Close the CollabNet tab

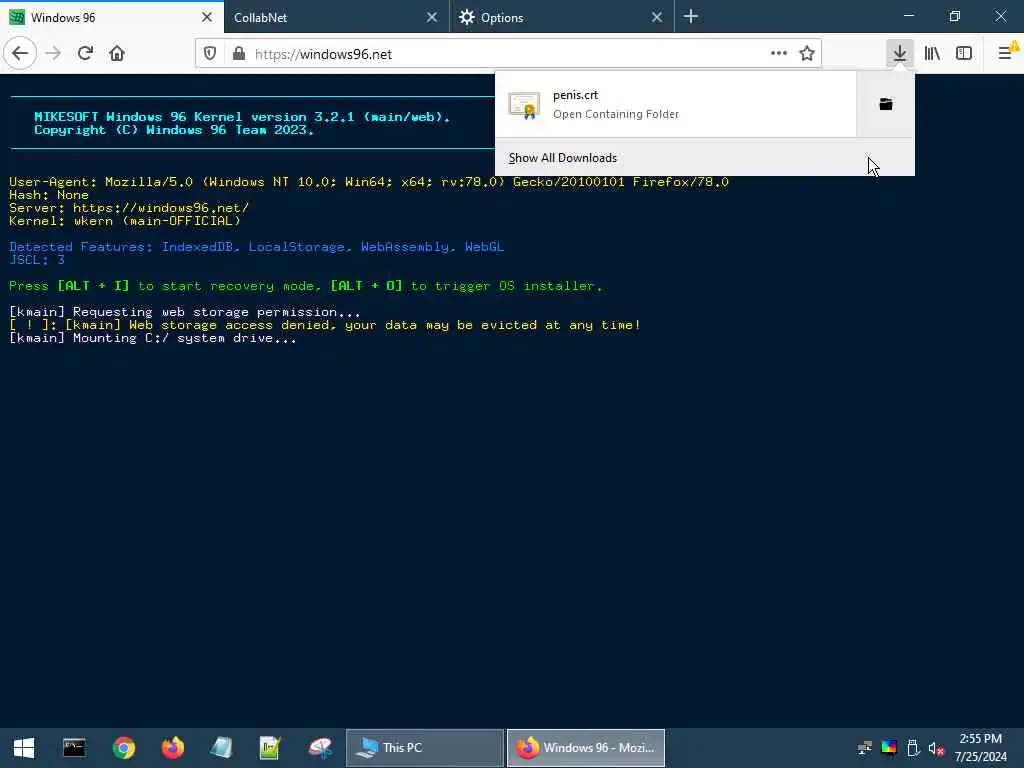pyautogui.click(x=432, y=18)
